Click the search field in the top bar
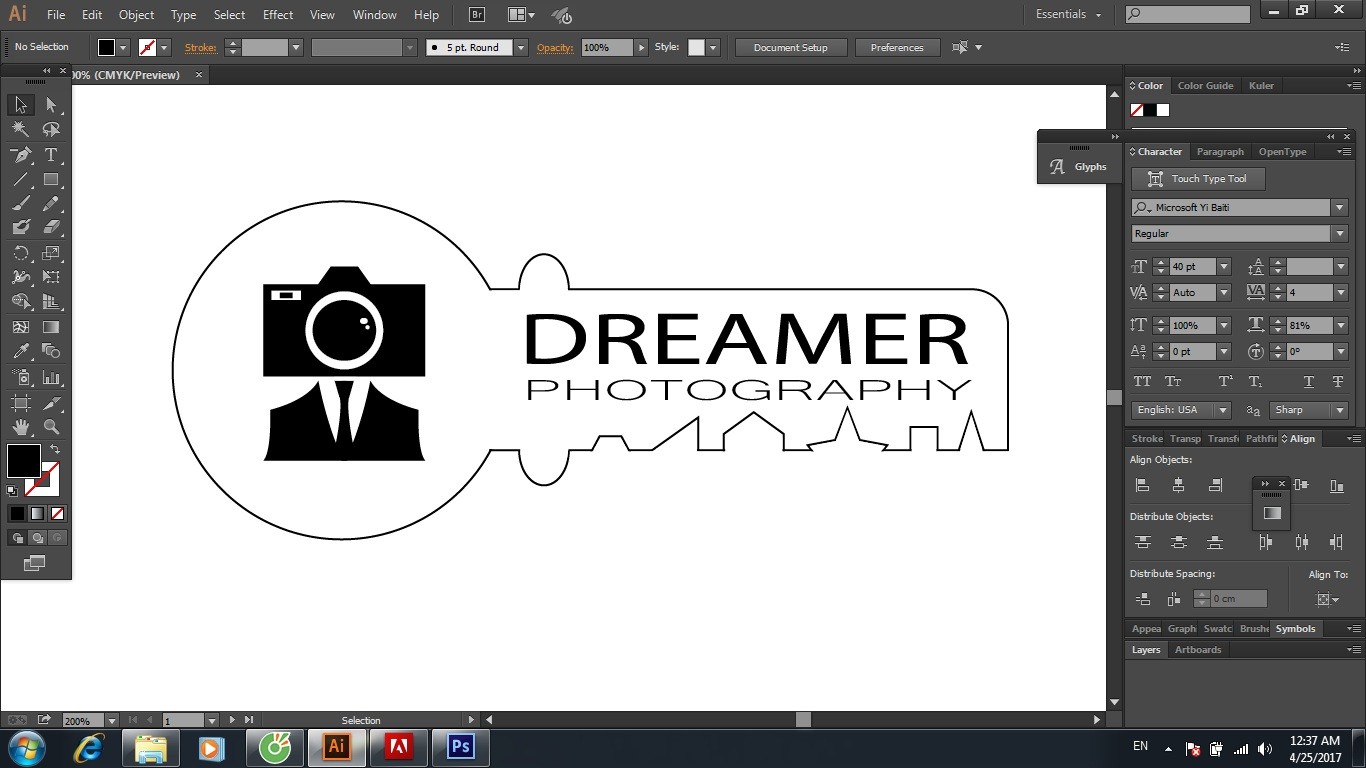1366x768 pixels. pos(1188,14)
